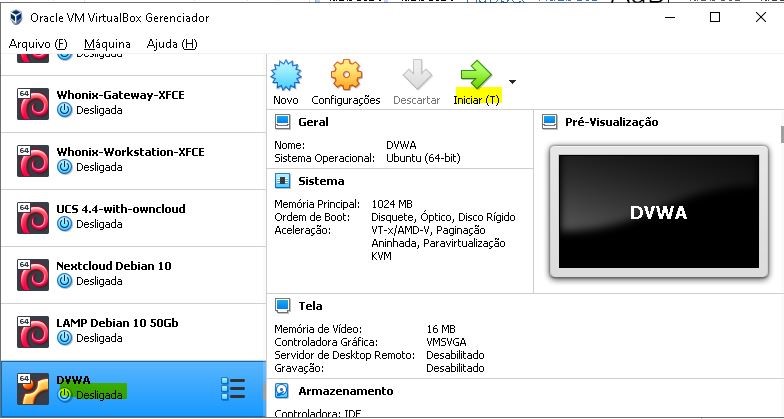This screenshot has height=419, width=784.
Task: Click the Descartar down-arrow icon
Action: click(417, 75)
